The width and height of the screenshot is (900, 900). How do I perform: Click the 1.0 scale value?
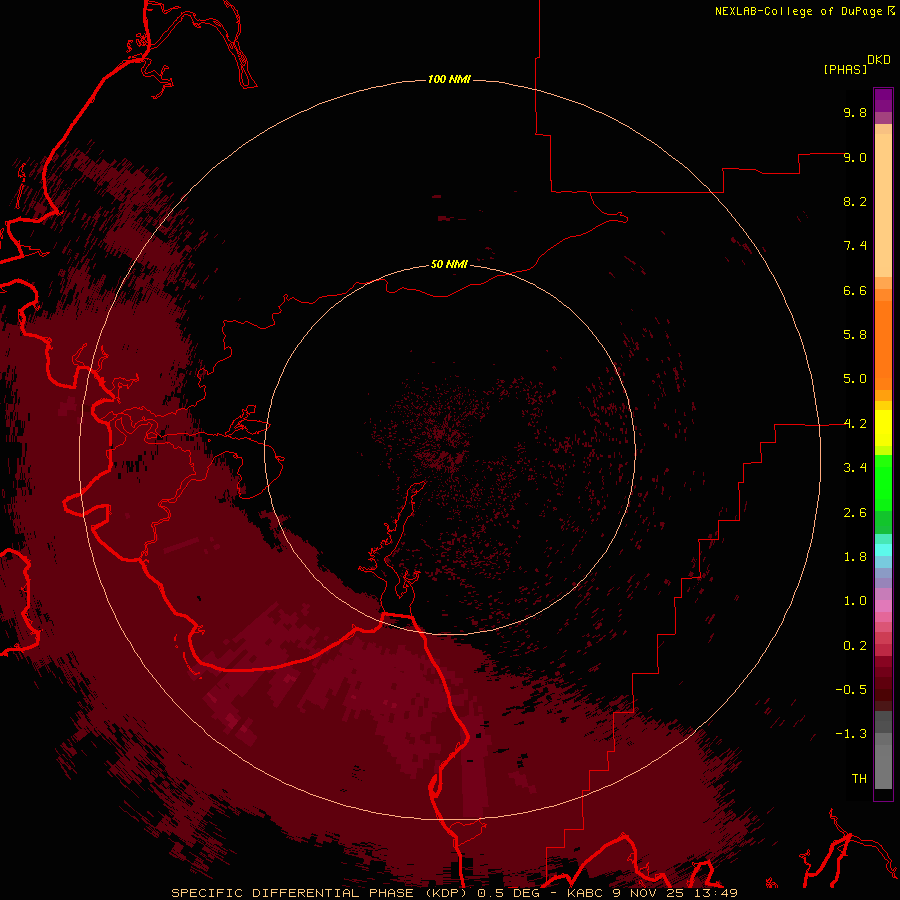click(x=855, y=601)
